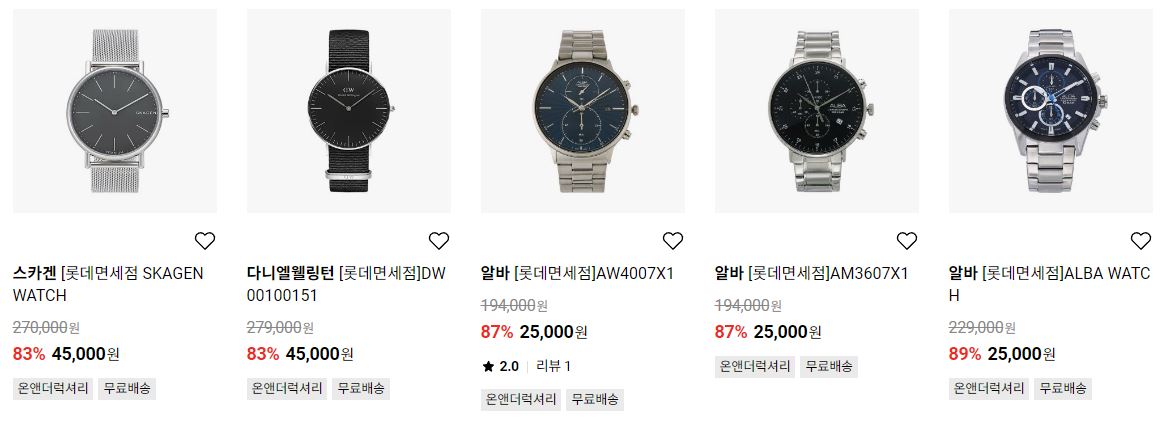1161x422 pixels.
Task: Click heart icon on AM3607X1 watch
Action: (x=907, y=241)
